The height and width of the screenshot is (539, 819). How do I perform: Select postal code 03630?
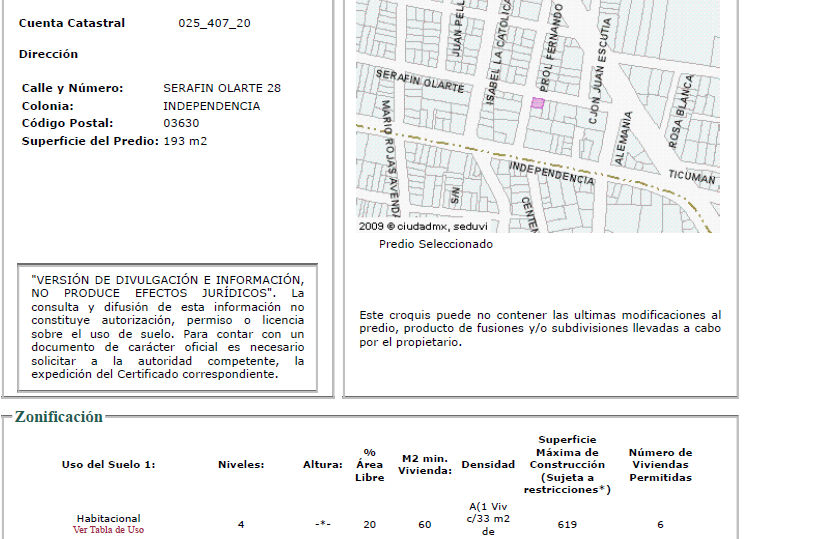[x=181, y=123]
